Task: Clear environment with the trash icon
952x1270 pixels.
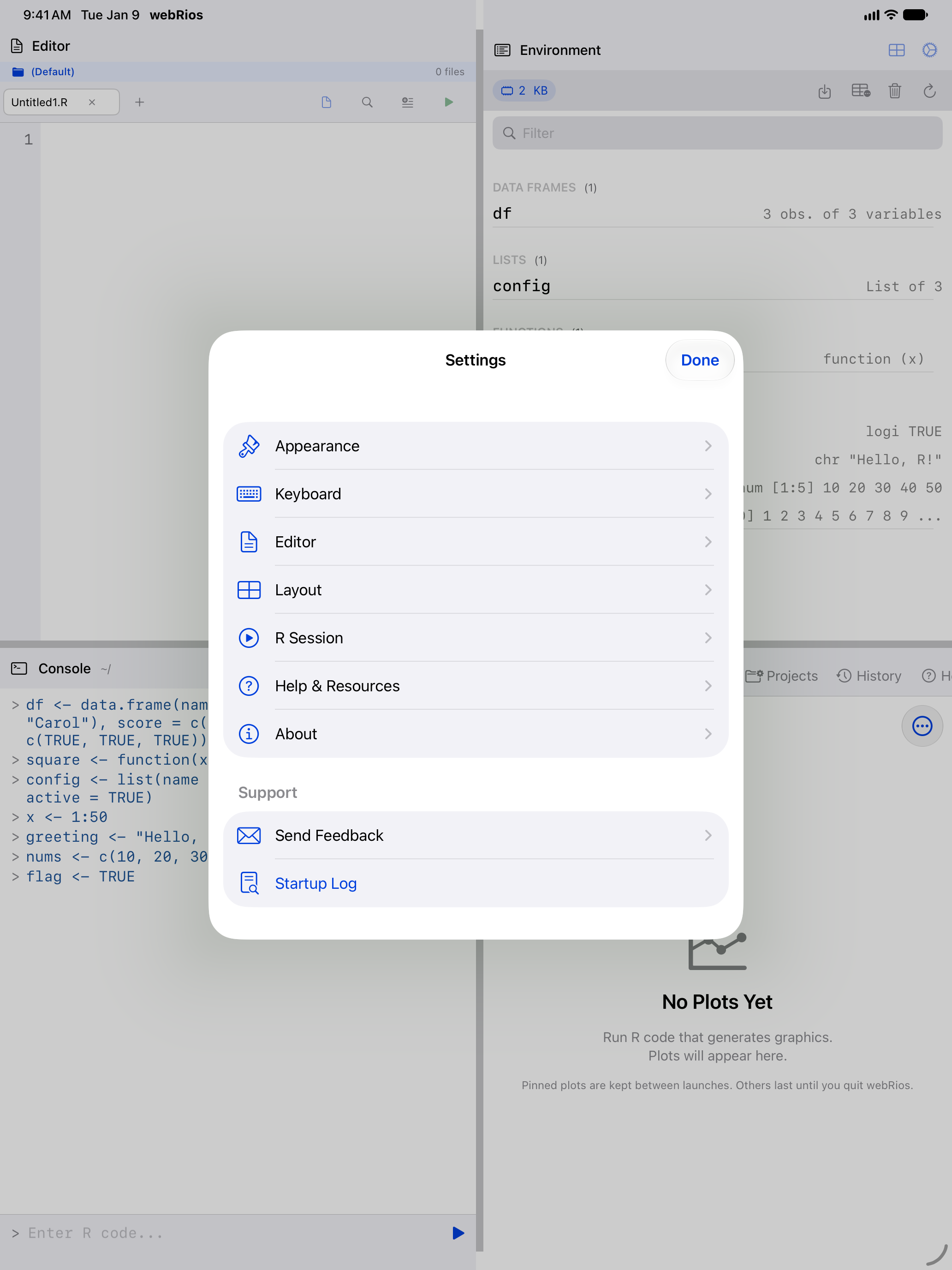Action: pyautogui.click(x=895, y=91)
